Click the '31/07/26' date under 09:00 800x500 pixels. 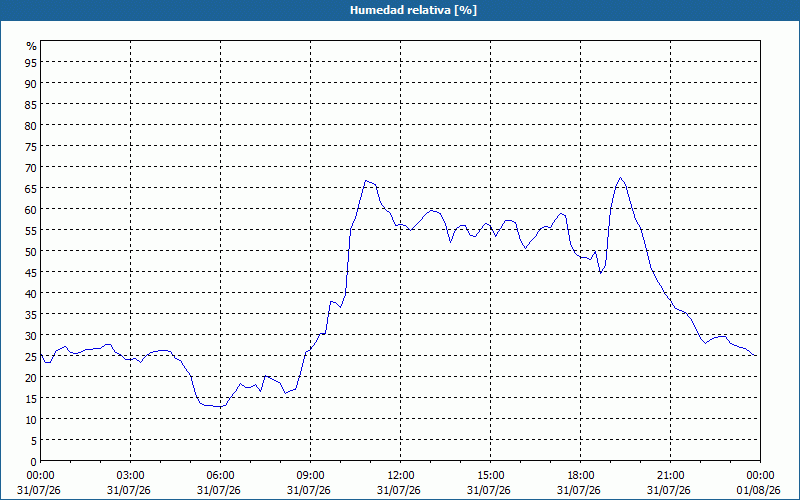(309, 490)
